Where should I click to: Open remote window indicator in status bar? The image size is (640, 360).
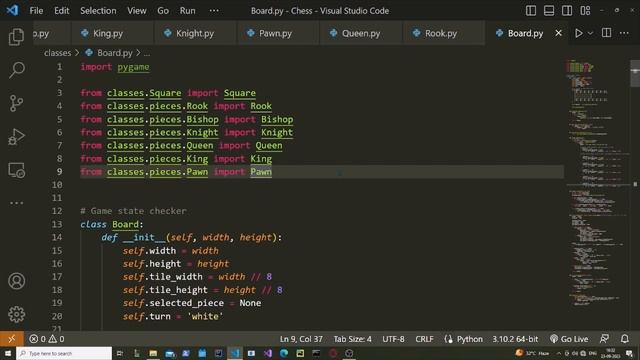pos(11,339)
